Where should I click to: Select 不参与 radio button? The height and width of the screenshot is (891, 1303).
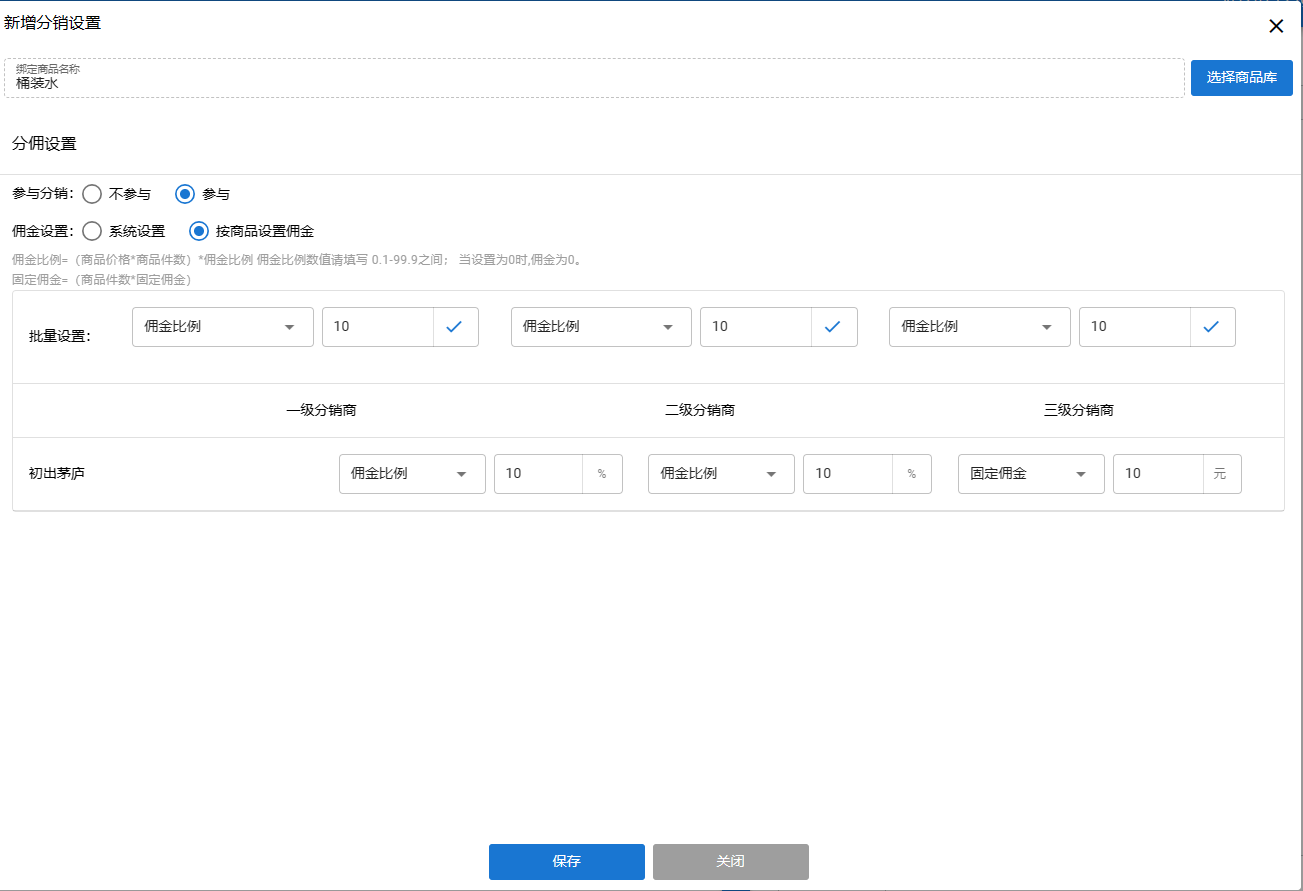92,194
